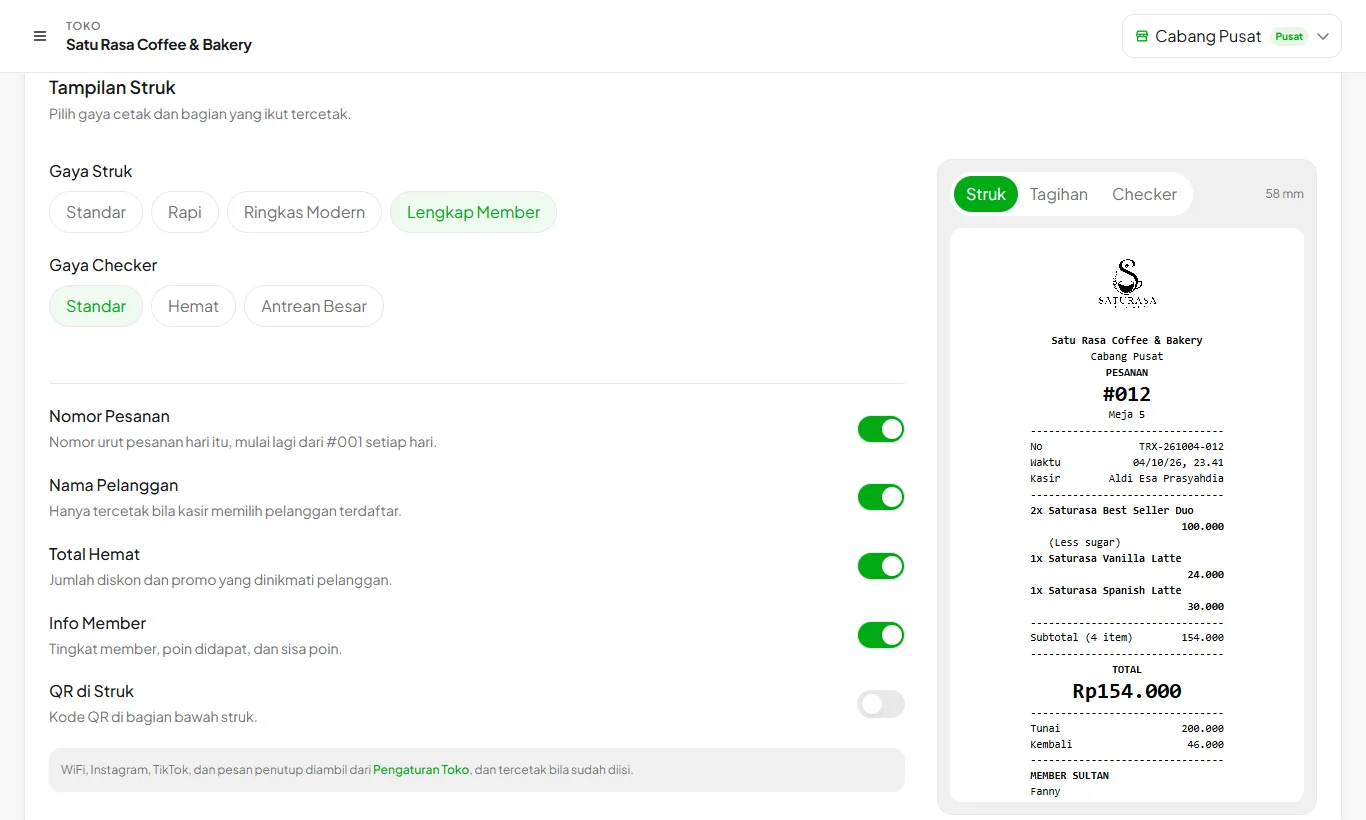The height and width of the screenshot is (820, 1366).
Task: Disable the Nama Pelanggan switch
Action: (x=881, y=497)
